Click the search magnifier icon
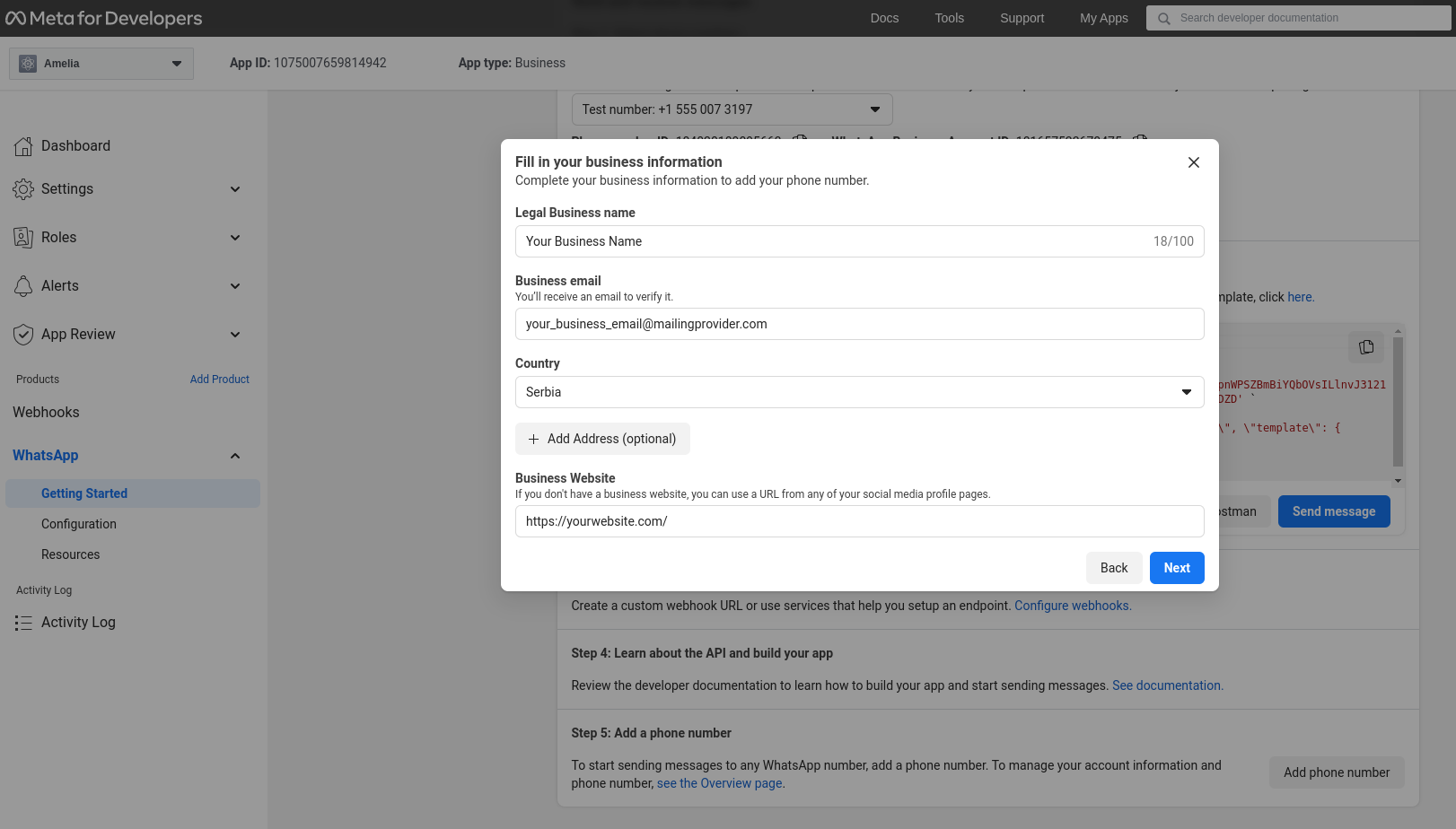The image size is (1456, 829). tap(1164, 18)
